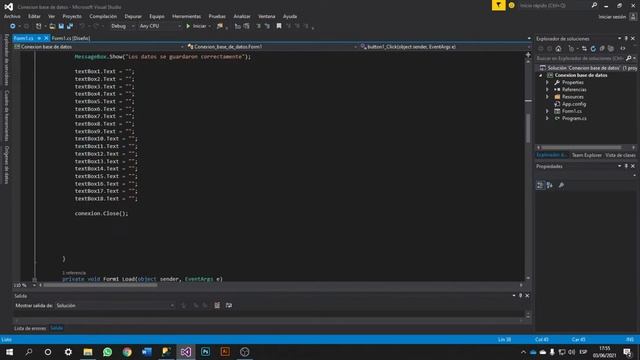
Task: Open the Any CPU platform dropdown
Action: pyautogui.click(x=160, y=26)
